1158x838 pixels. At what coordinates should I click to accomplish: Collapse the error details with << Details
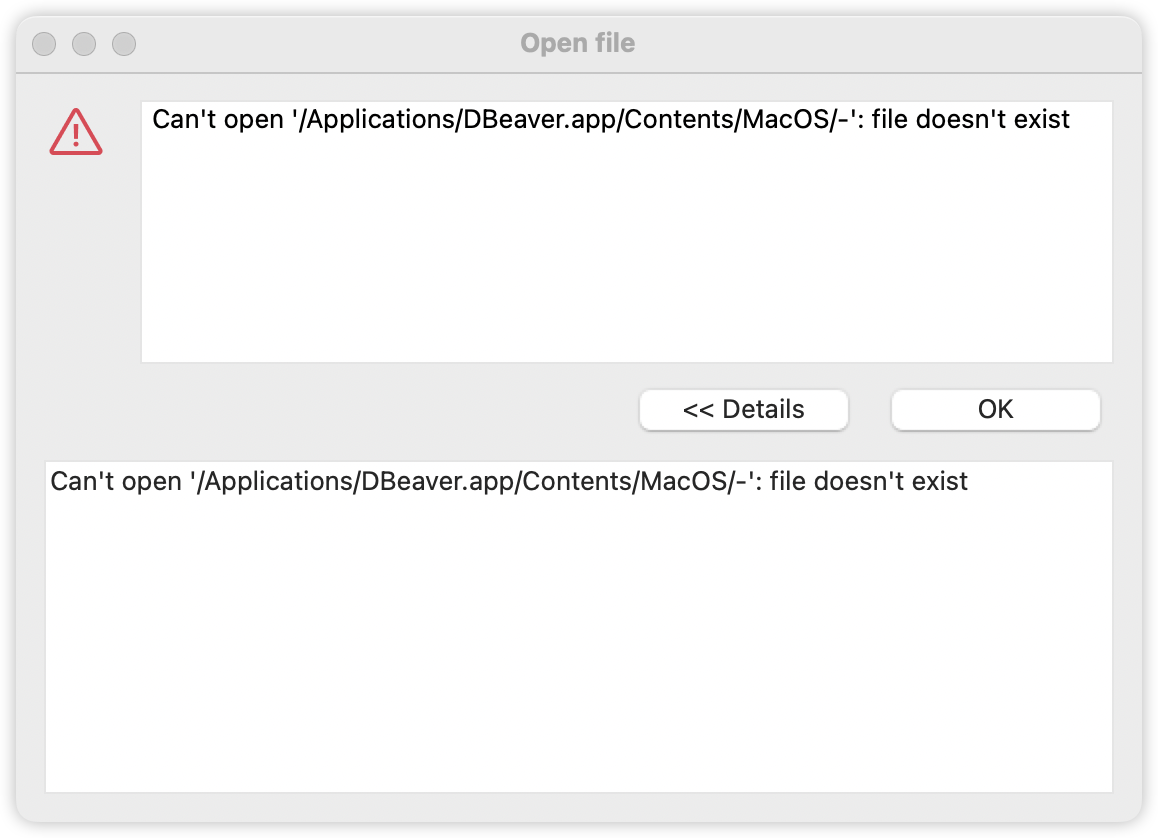[743, 409]
